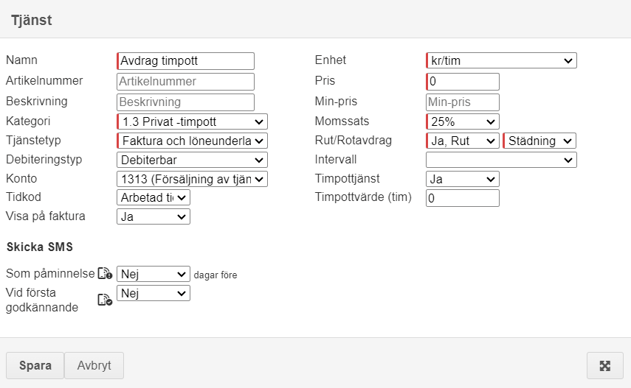Click the SMS first approval phone icon

click(105, 300)
